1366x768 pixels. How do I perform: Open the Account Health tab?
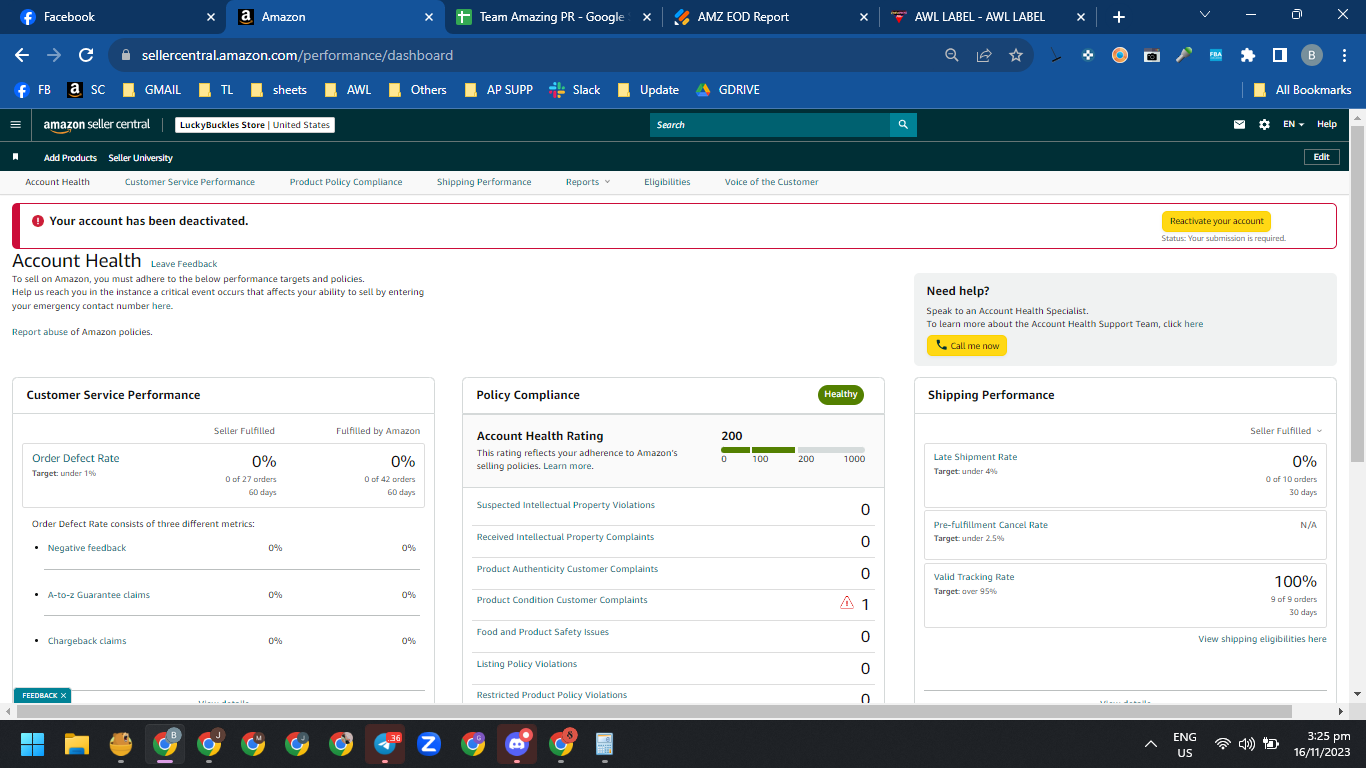[58, 182]
